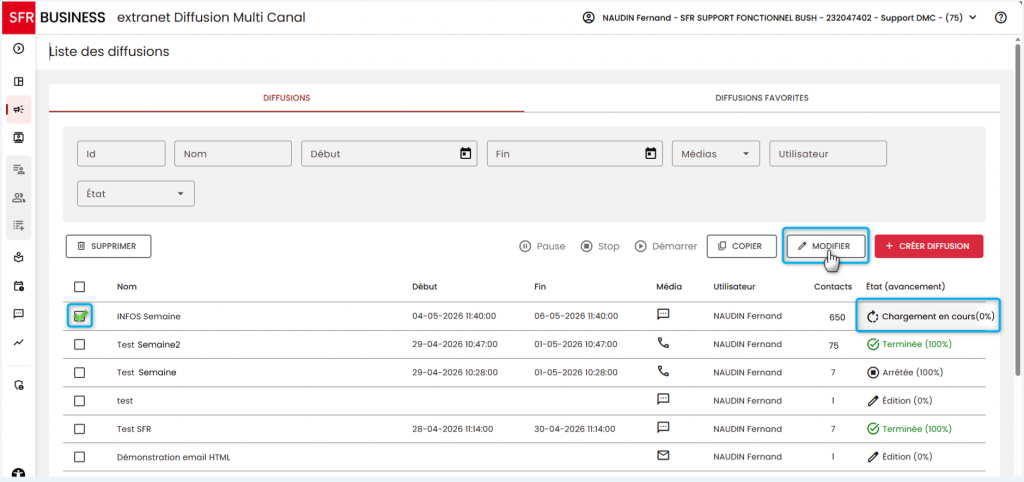Click the État (avancement) column header
1024x482 pixels.
coord(906,287)
